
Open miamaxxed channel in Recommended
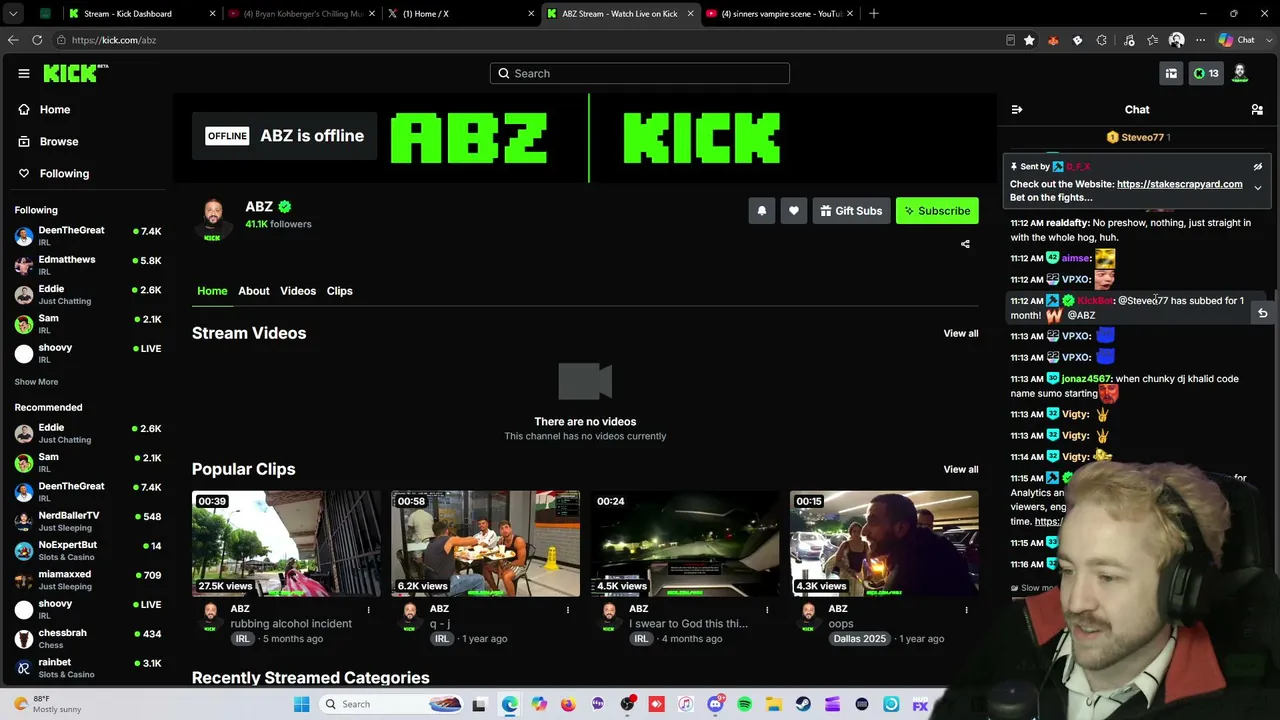click(x=88, y=580)
